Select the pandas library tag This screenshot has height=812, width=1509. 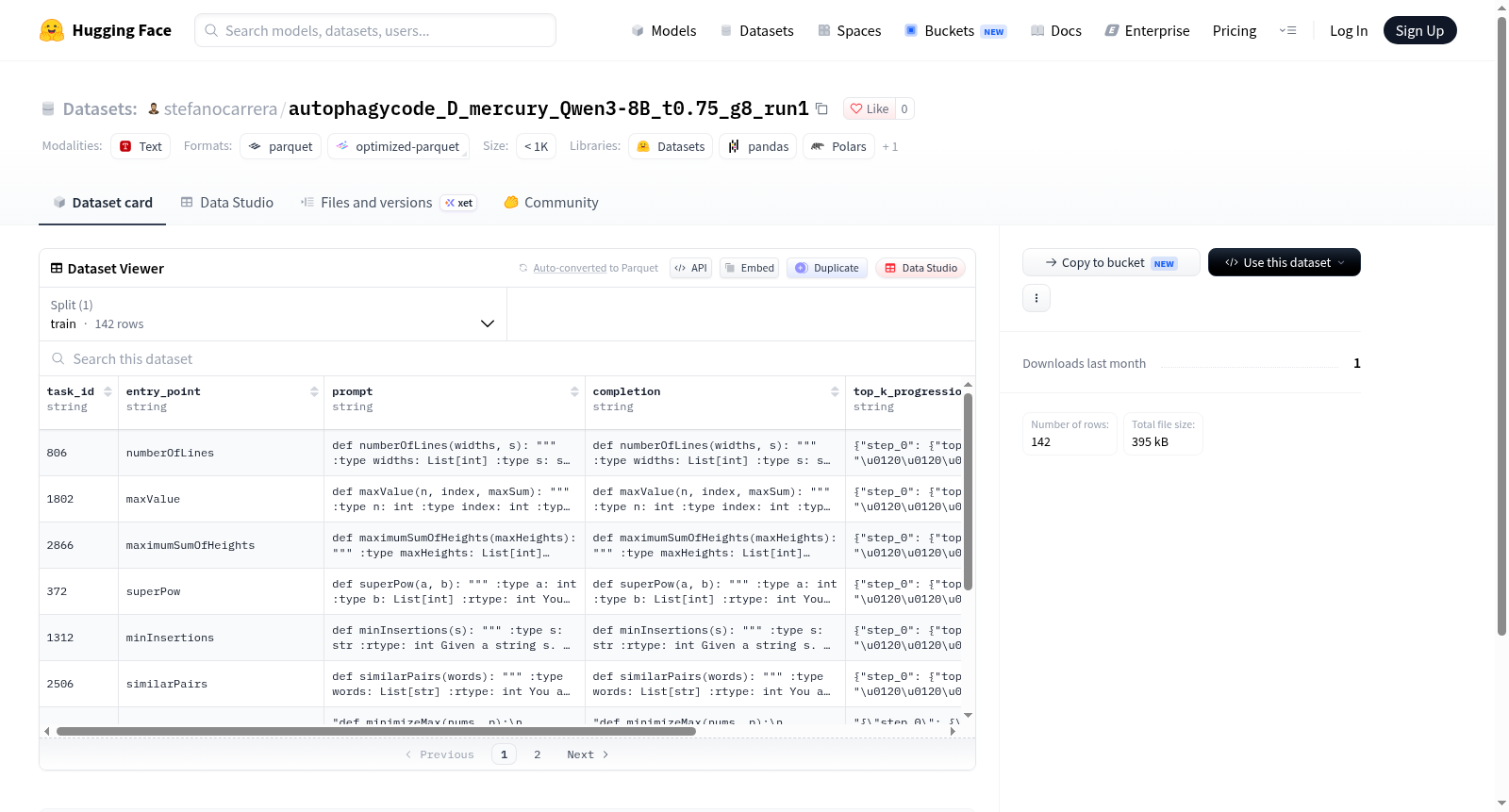[758, 146]
